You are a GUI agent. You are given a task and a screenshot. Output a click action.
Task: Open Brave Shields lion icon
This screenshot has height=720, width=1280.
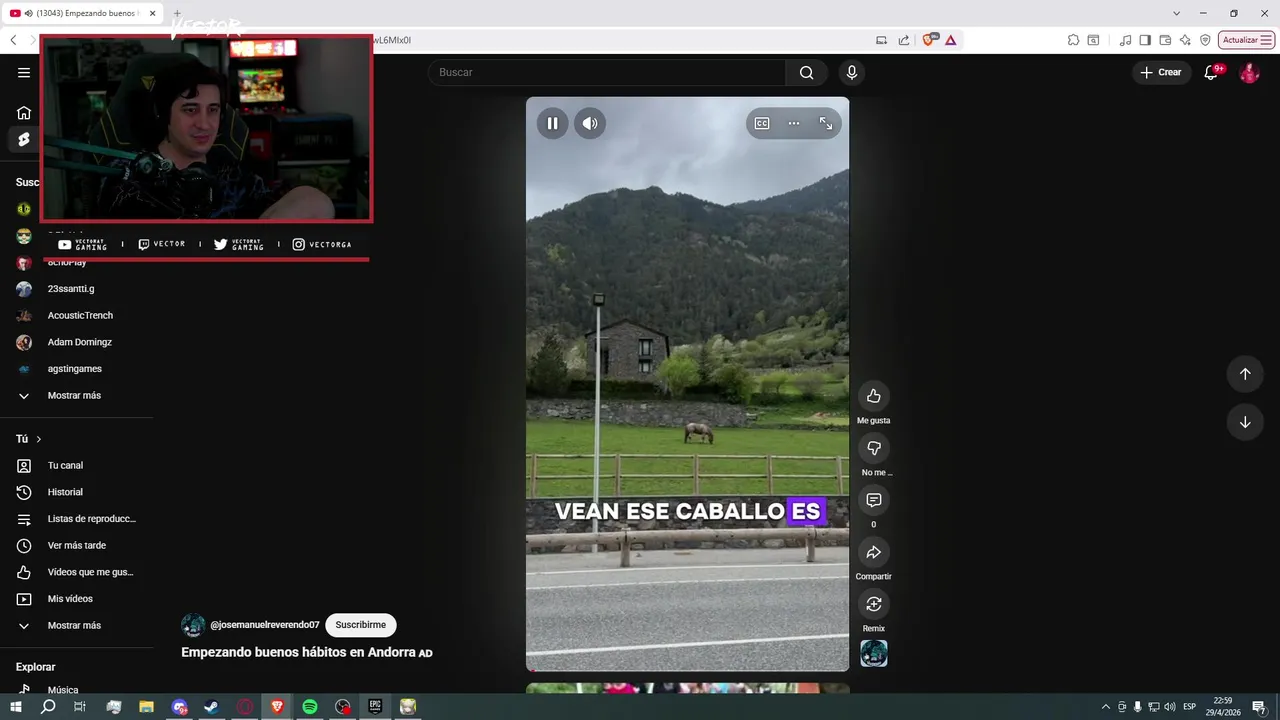click(x=930, y=40)
